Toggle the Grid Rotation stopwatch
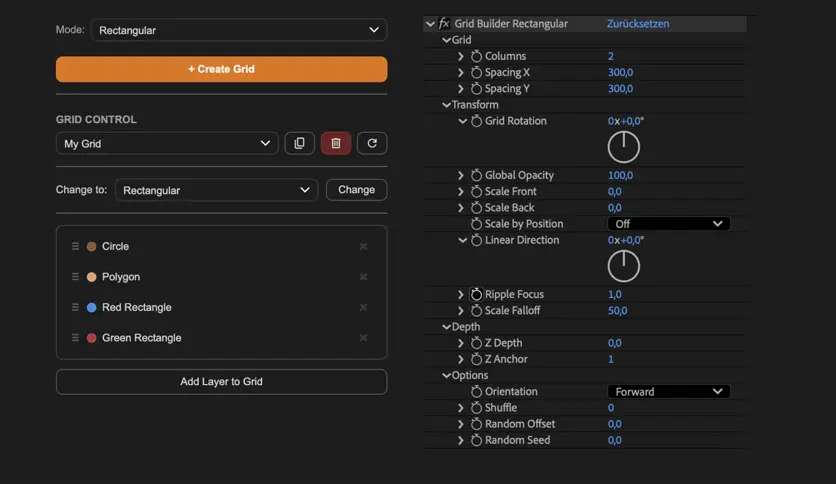The height and width of the screenshot is (484, 836). tap(476, 121)
